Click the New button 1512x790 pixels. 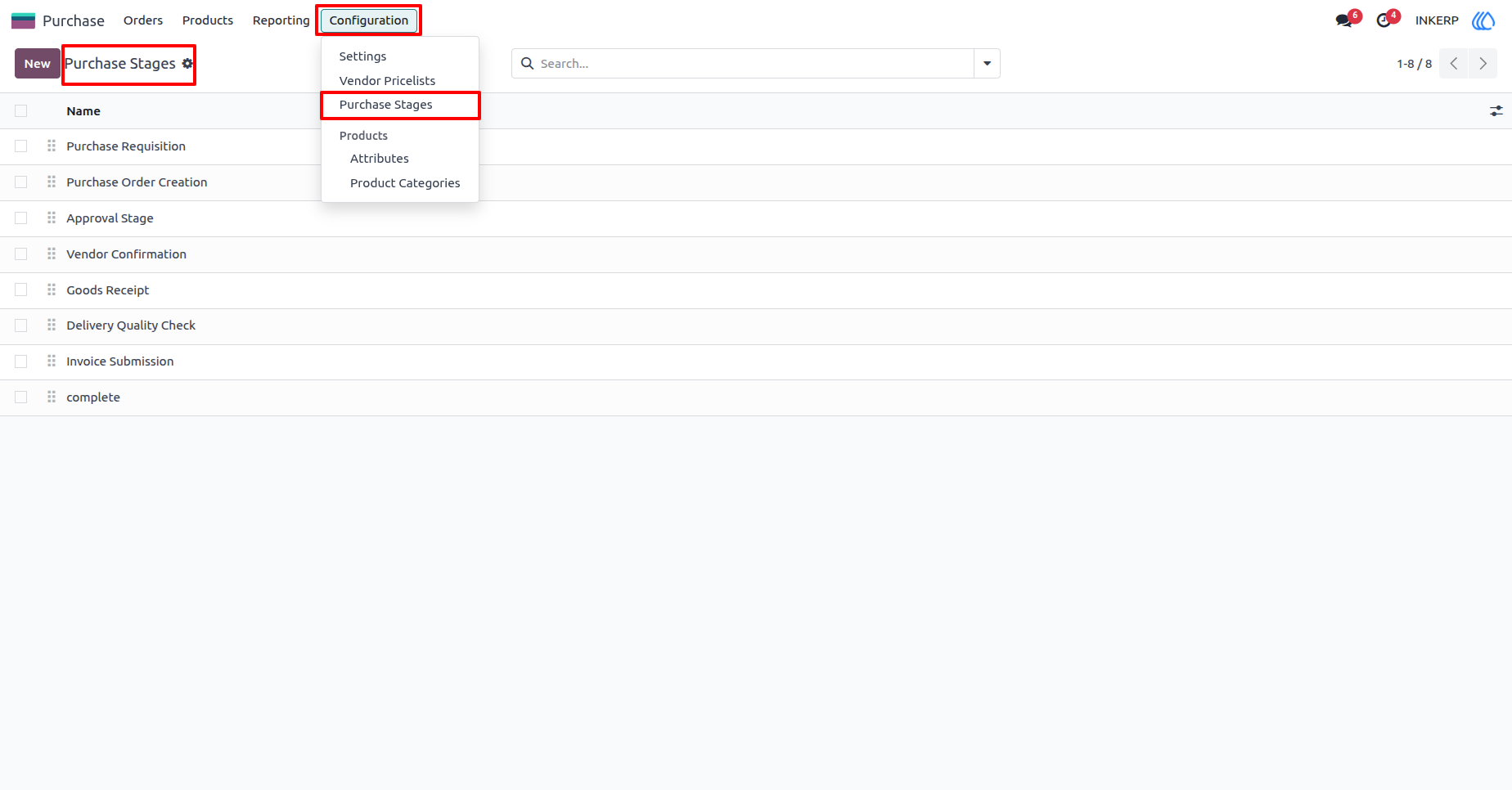point(37,64)
